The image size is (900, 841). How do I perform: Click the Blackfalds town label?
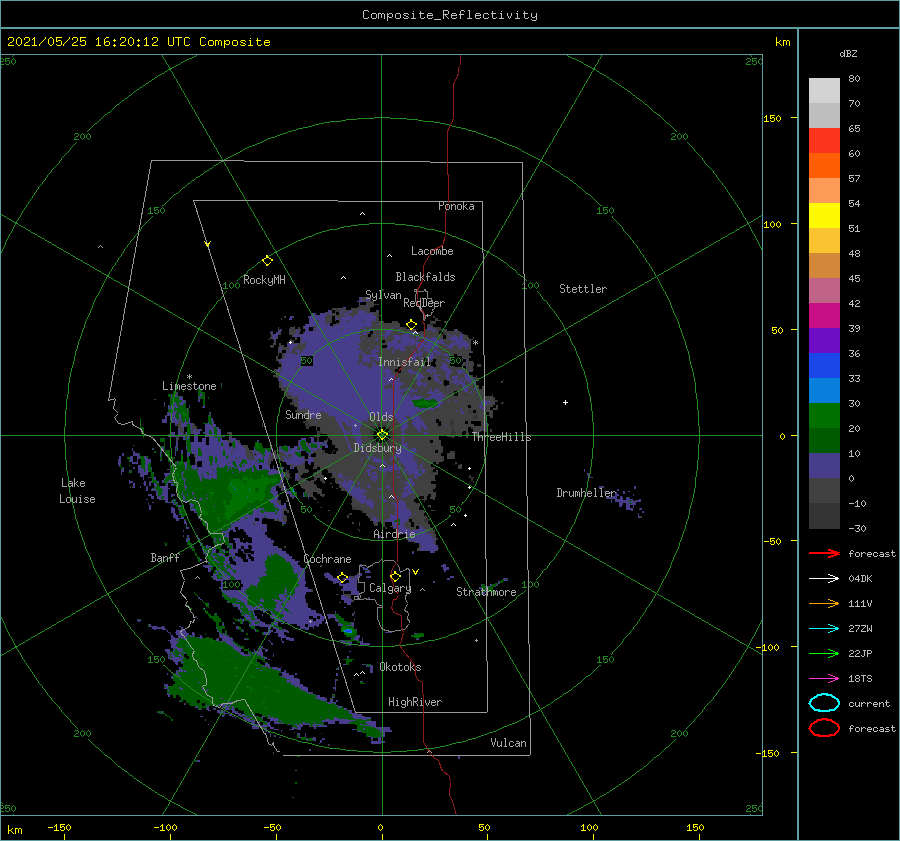(425, 277)
